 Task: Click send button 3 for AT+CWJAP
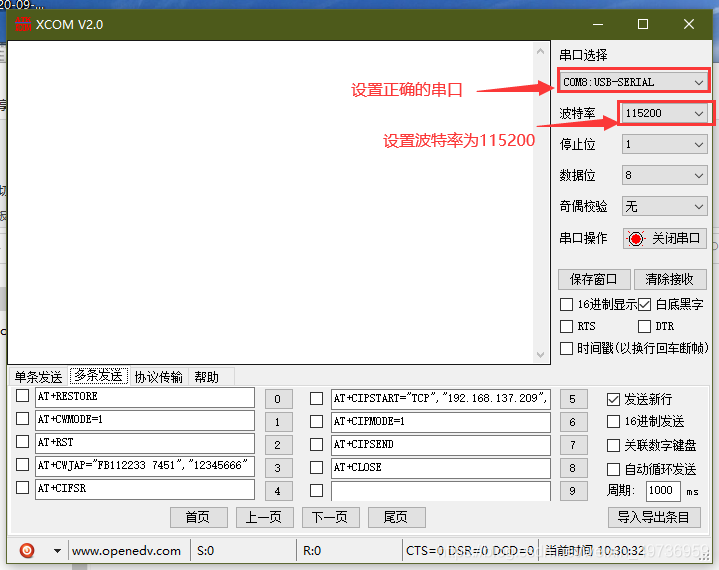pos(278,468)
